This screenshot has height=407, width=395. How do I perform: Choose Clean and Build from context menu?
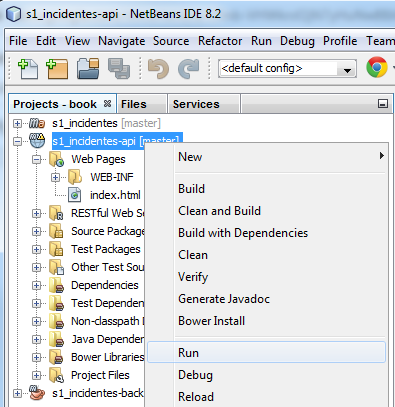266,211
